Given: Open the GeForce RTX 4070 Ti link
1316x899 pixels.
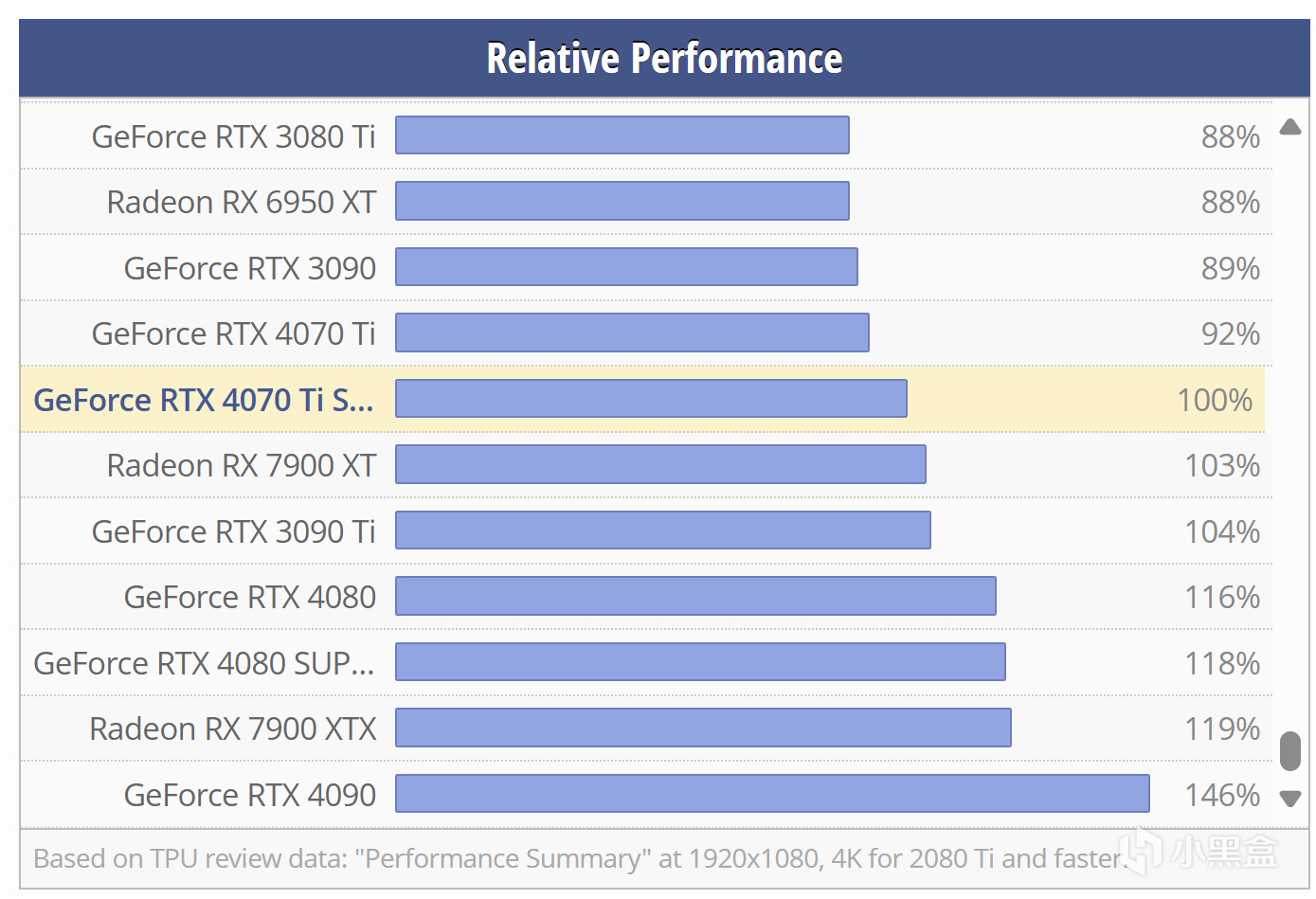Looking at the screenshot, I should 233,333.
